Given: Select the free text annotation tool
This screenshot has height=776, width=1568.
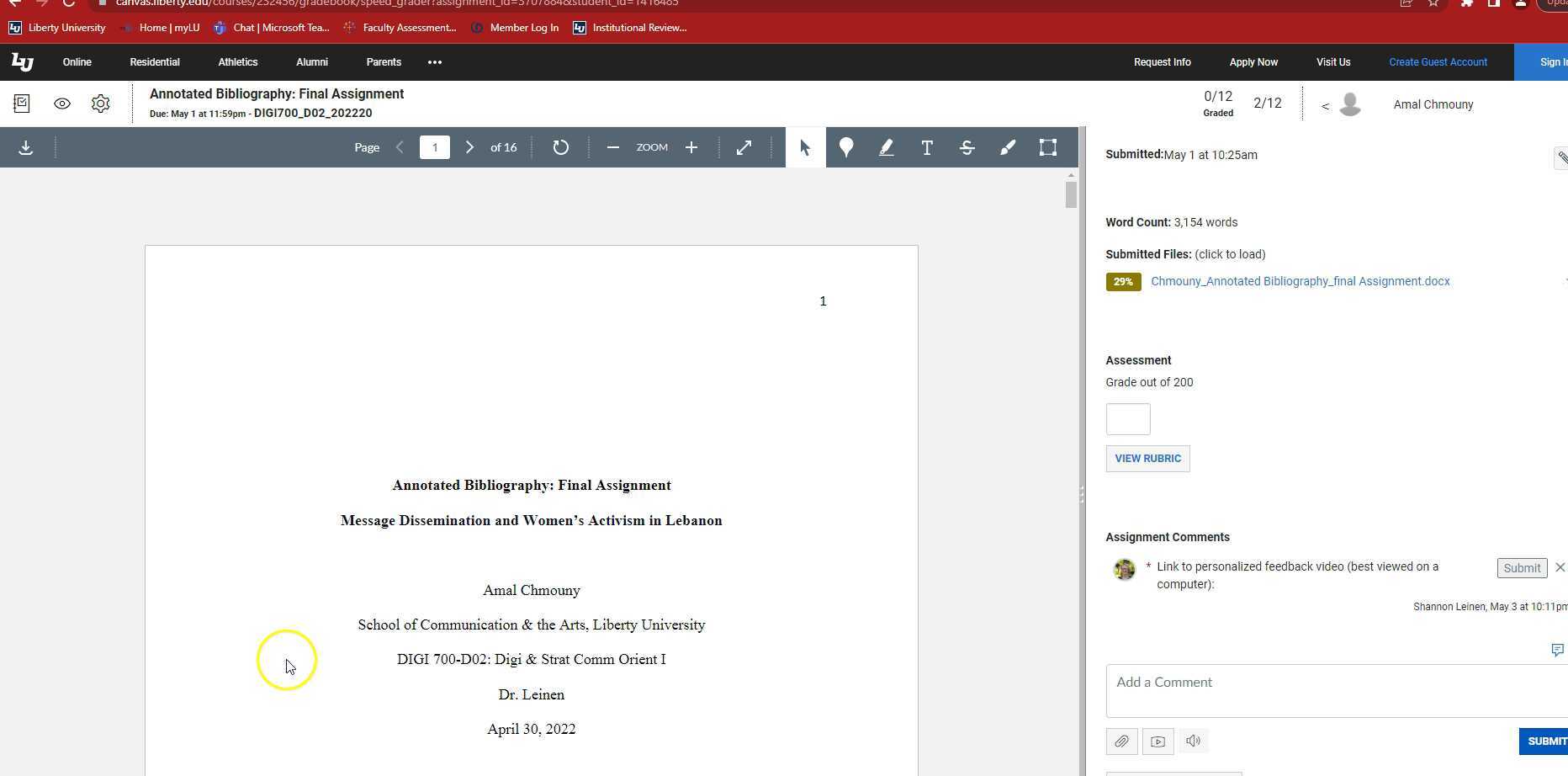Looking at the screenshot, I should [927, 148].
